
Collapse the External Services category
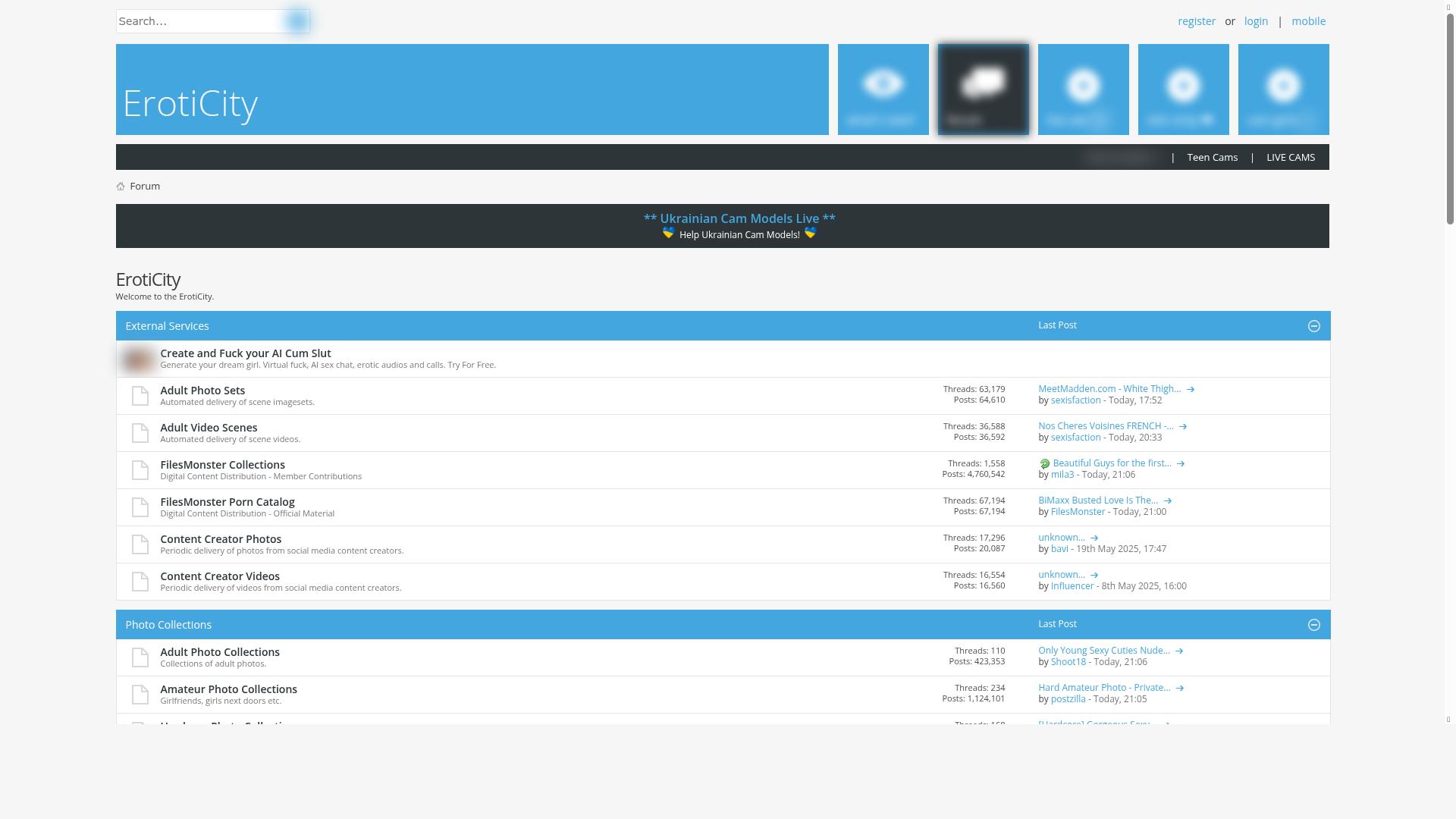pos(1314,326)
